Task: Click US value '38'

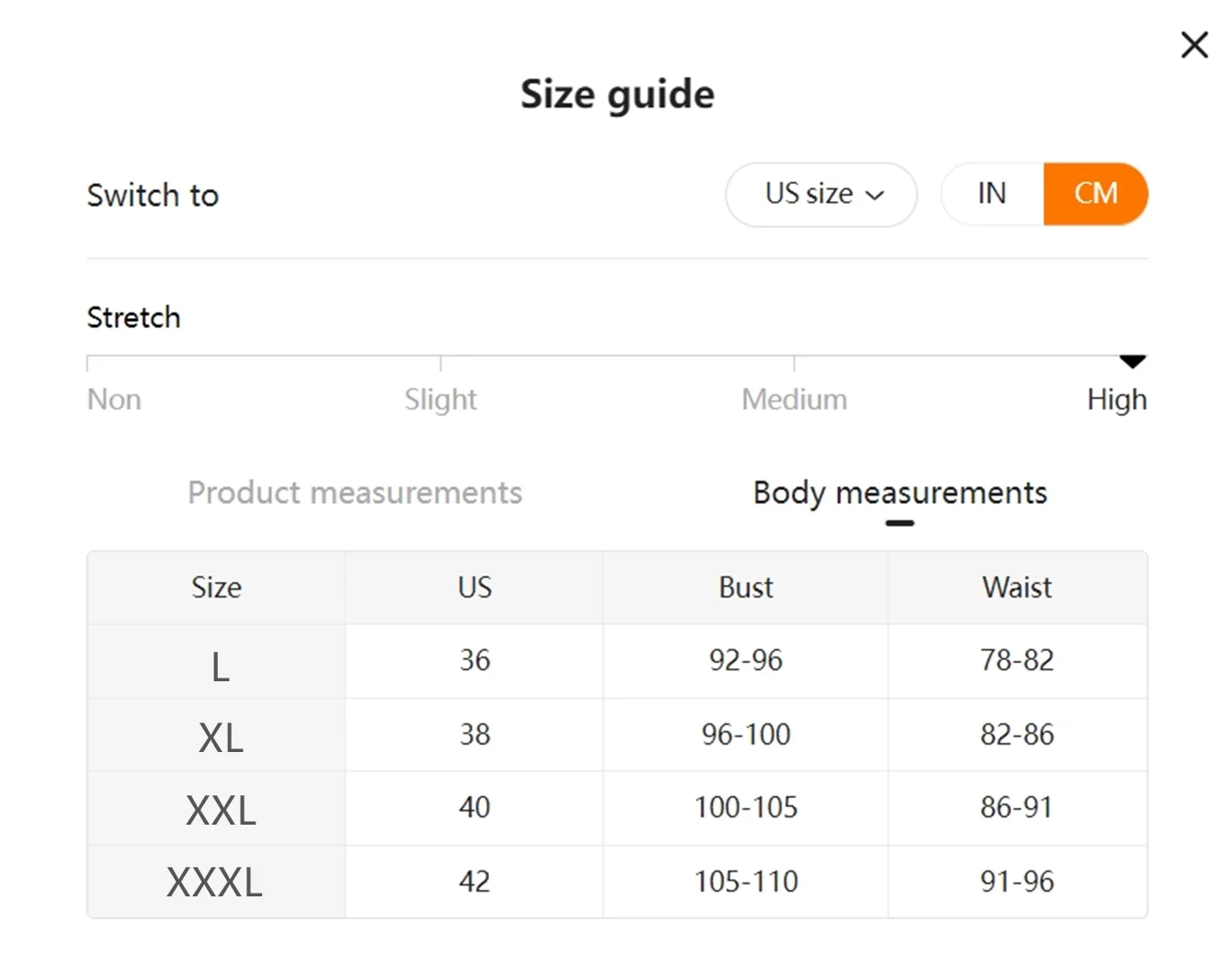Action: click(x=474, y=735)
